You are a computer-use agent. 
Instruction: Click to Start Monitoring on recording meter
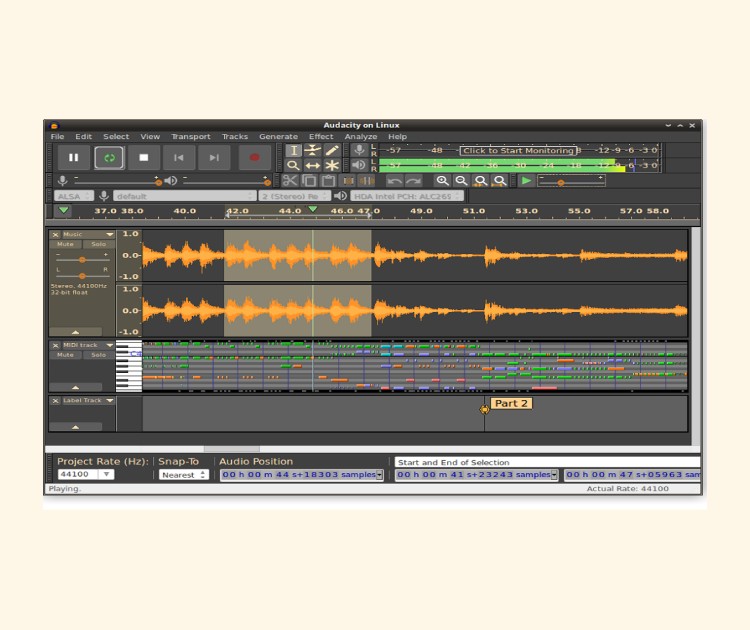[518, 150]
